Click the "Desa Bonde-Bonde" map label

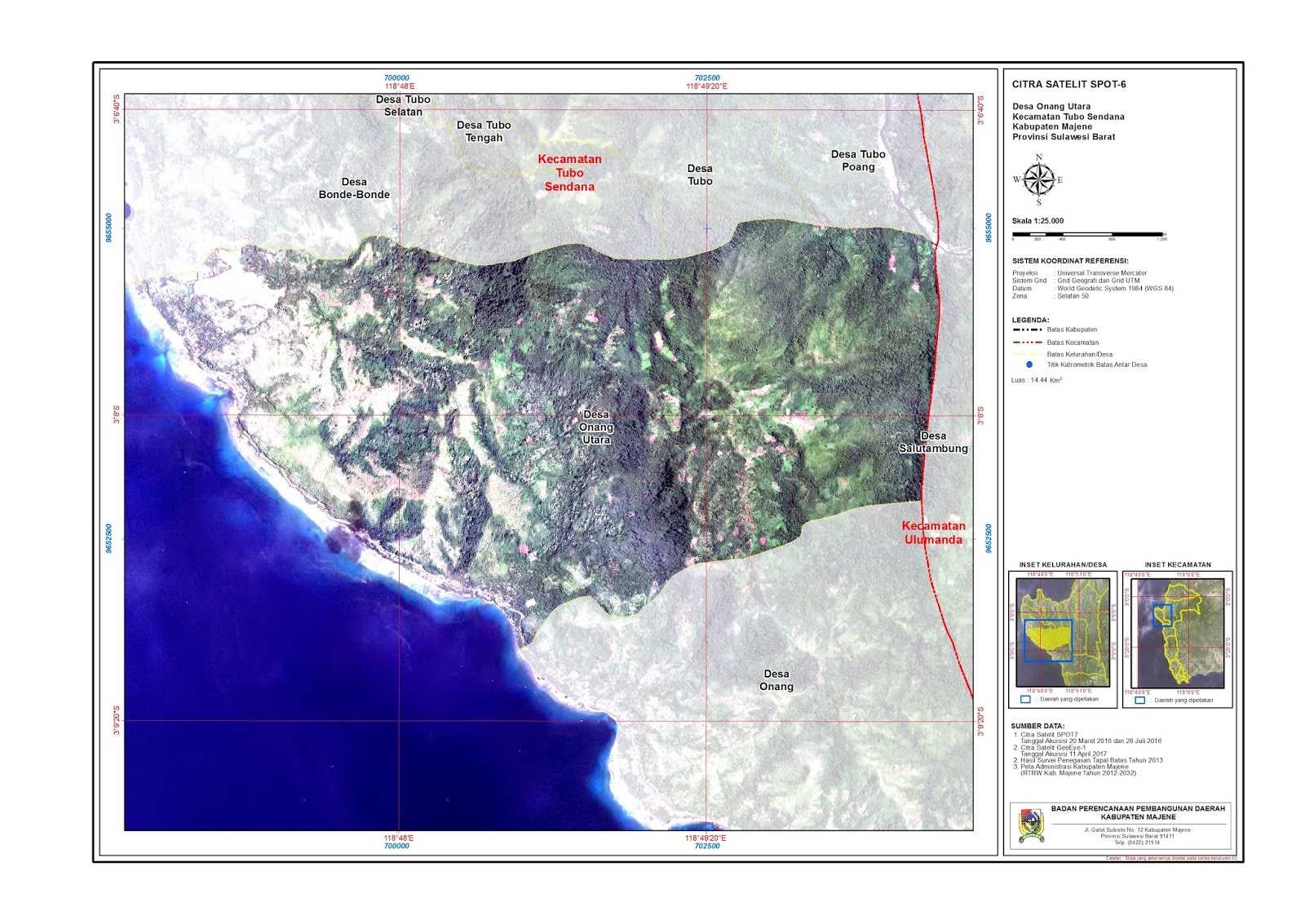point(354,188)
